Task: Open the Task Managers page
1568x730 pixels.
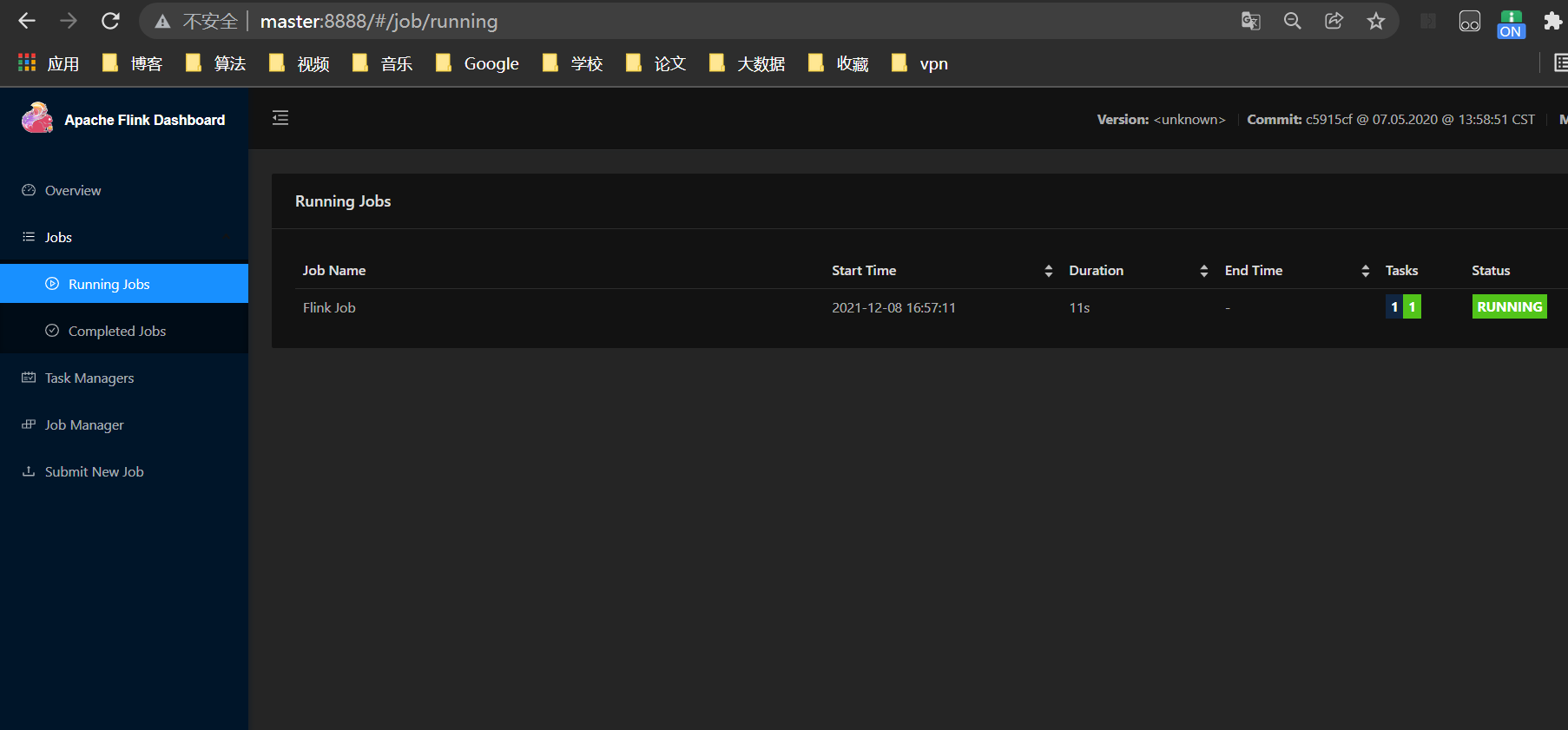Action: coord(124,378)
